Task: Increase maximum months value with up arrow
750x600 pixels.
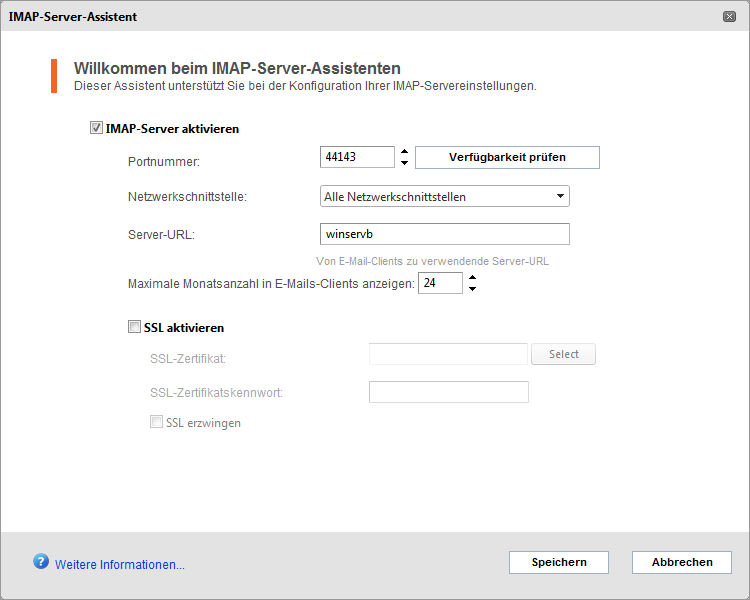Action: point(472,278)
